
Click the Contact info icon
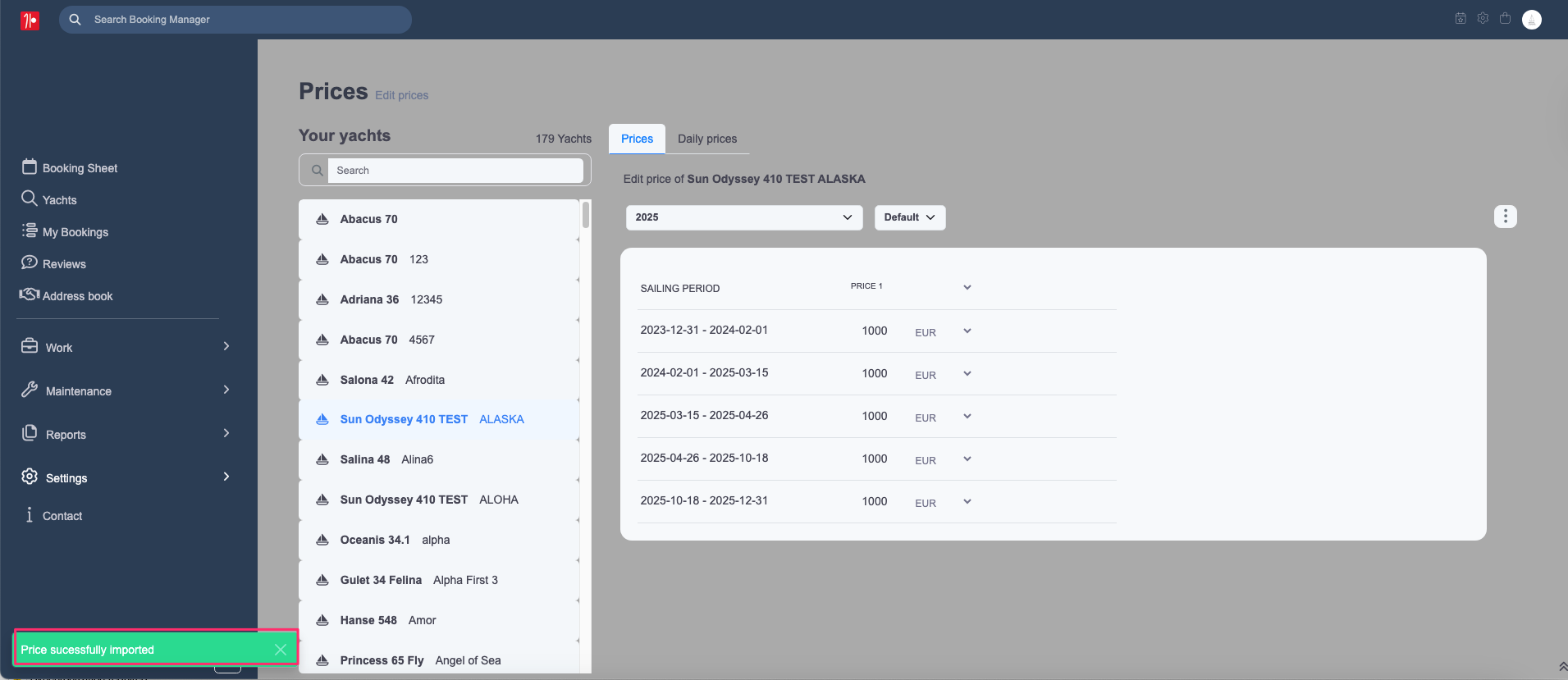tap(30, 515)
